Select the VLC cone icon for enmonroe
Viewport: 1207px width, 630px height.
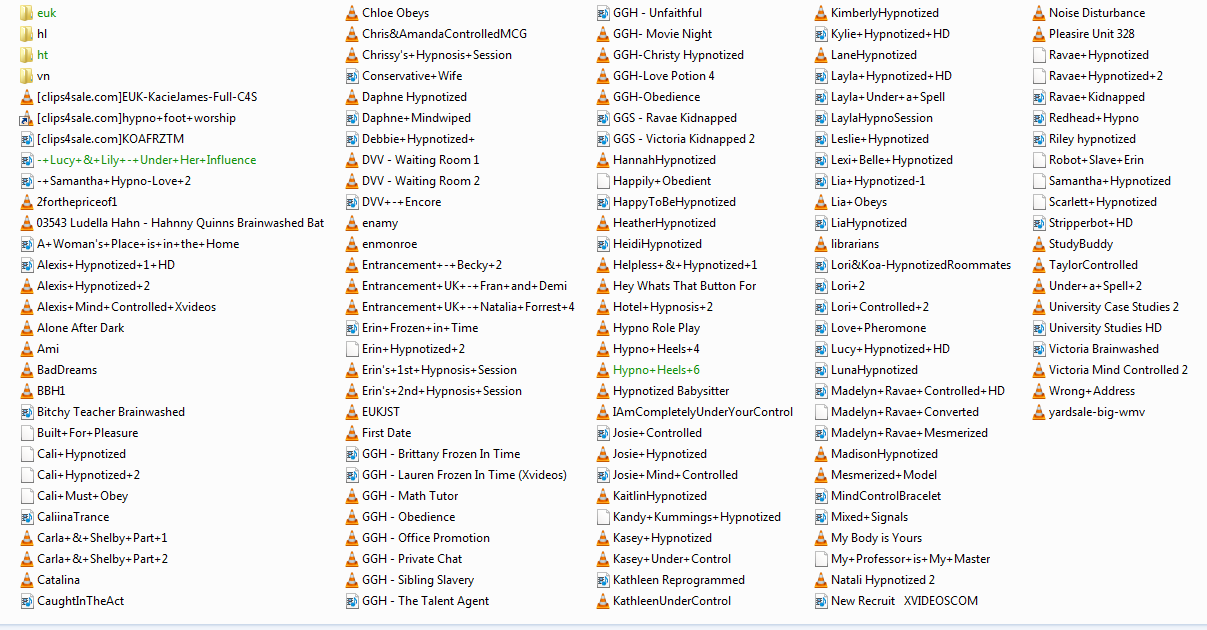pyautogui.click(x=352, y=244)
